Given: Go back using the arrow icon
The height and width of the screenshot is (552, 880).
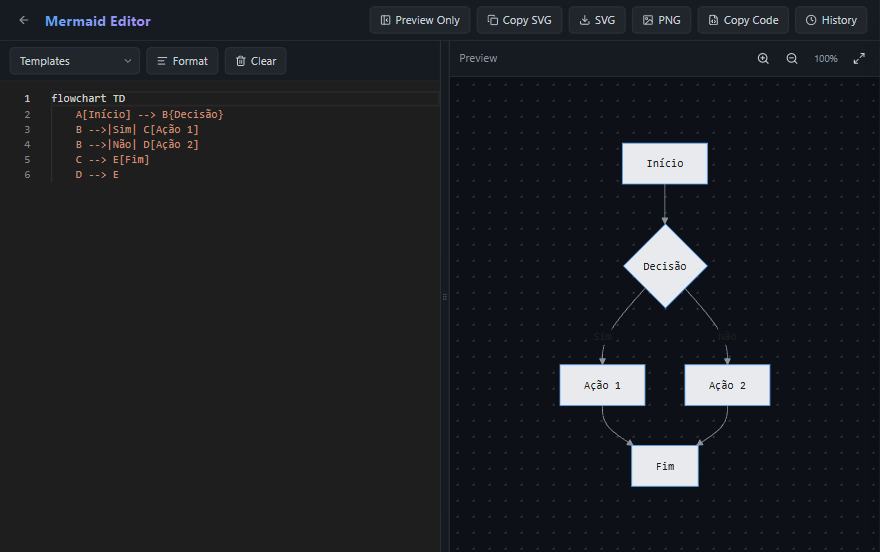Looking at the screenshot, I should [x=24, y=20].
